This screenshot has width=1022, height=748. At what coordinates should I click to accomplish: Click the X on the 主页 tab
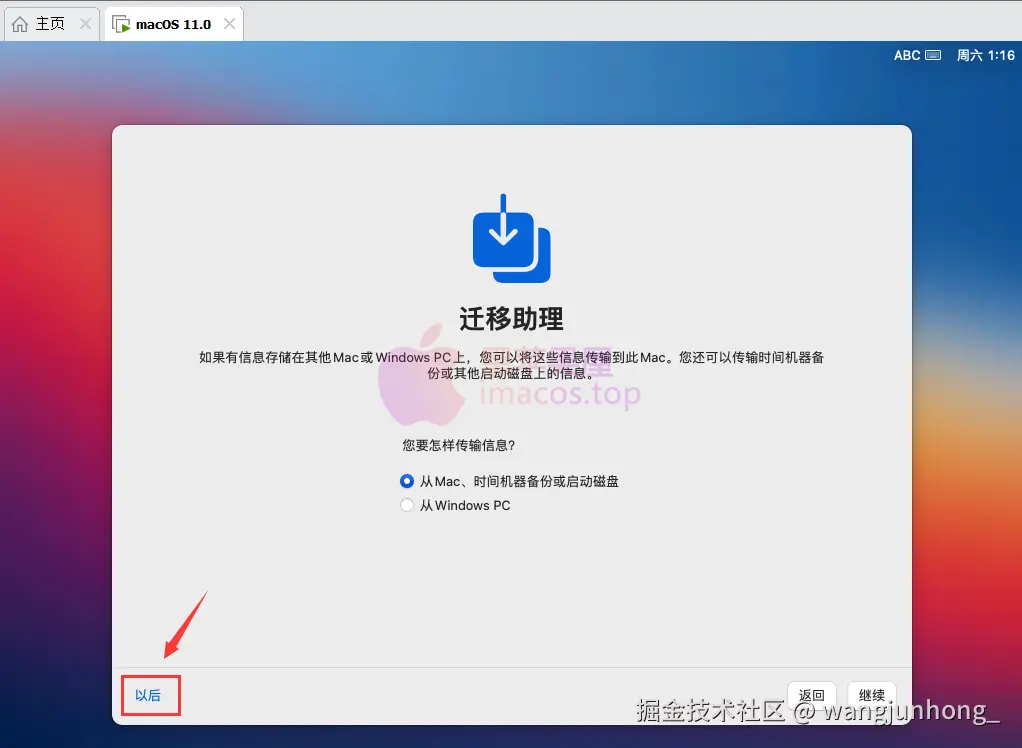pos(83,22)
